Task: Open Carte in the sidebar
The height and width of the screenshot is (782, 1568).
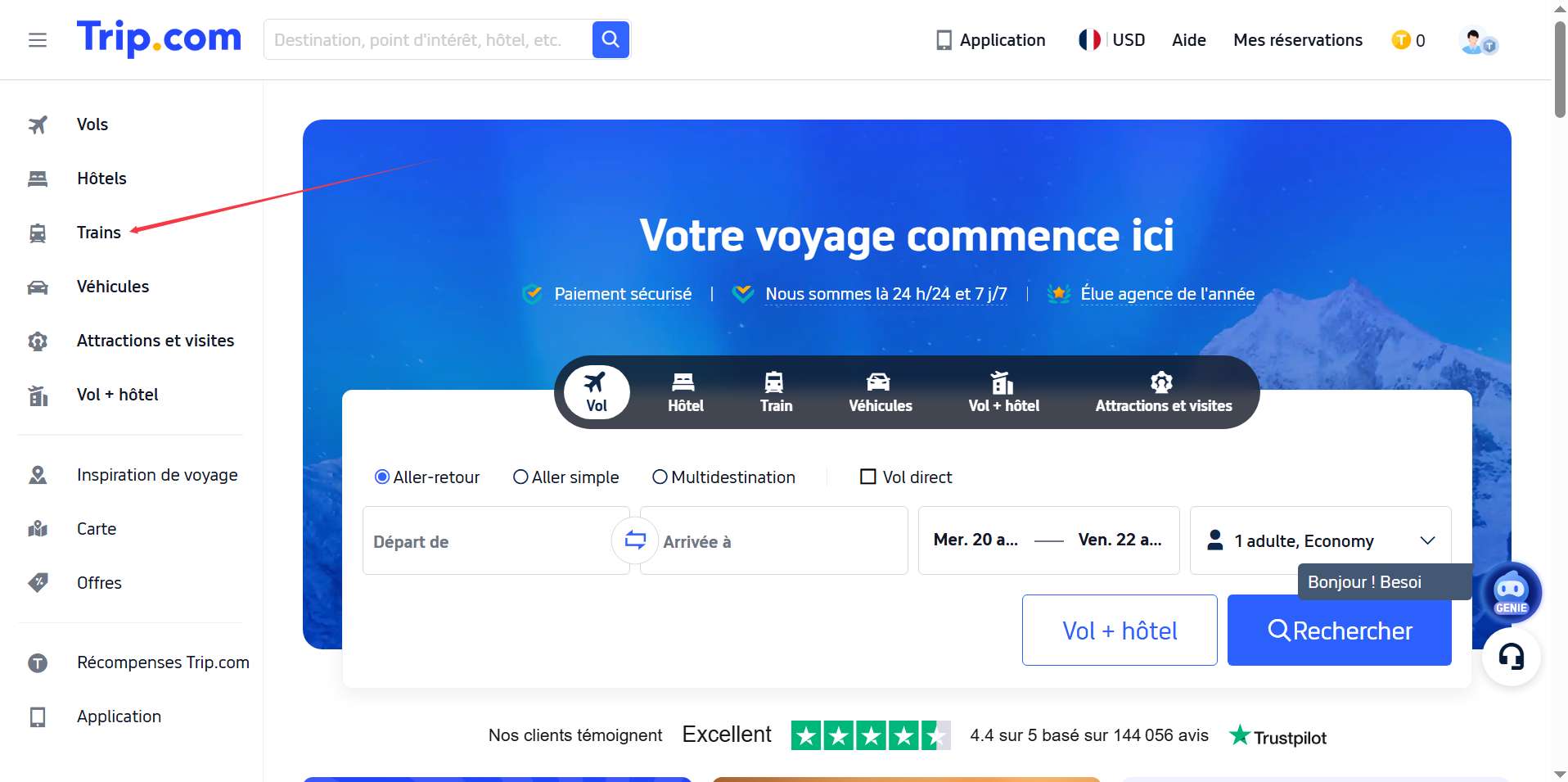Action: (x=97, y=529)
